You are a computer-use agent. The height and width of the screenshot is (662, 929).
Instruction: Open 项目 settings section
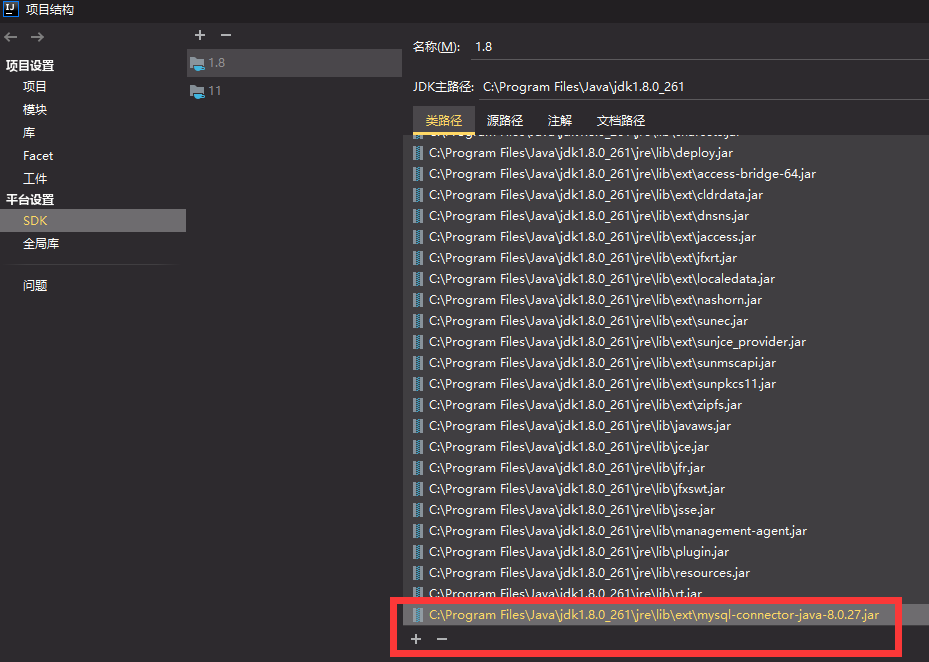tap(34, 87)
